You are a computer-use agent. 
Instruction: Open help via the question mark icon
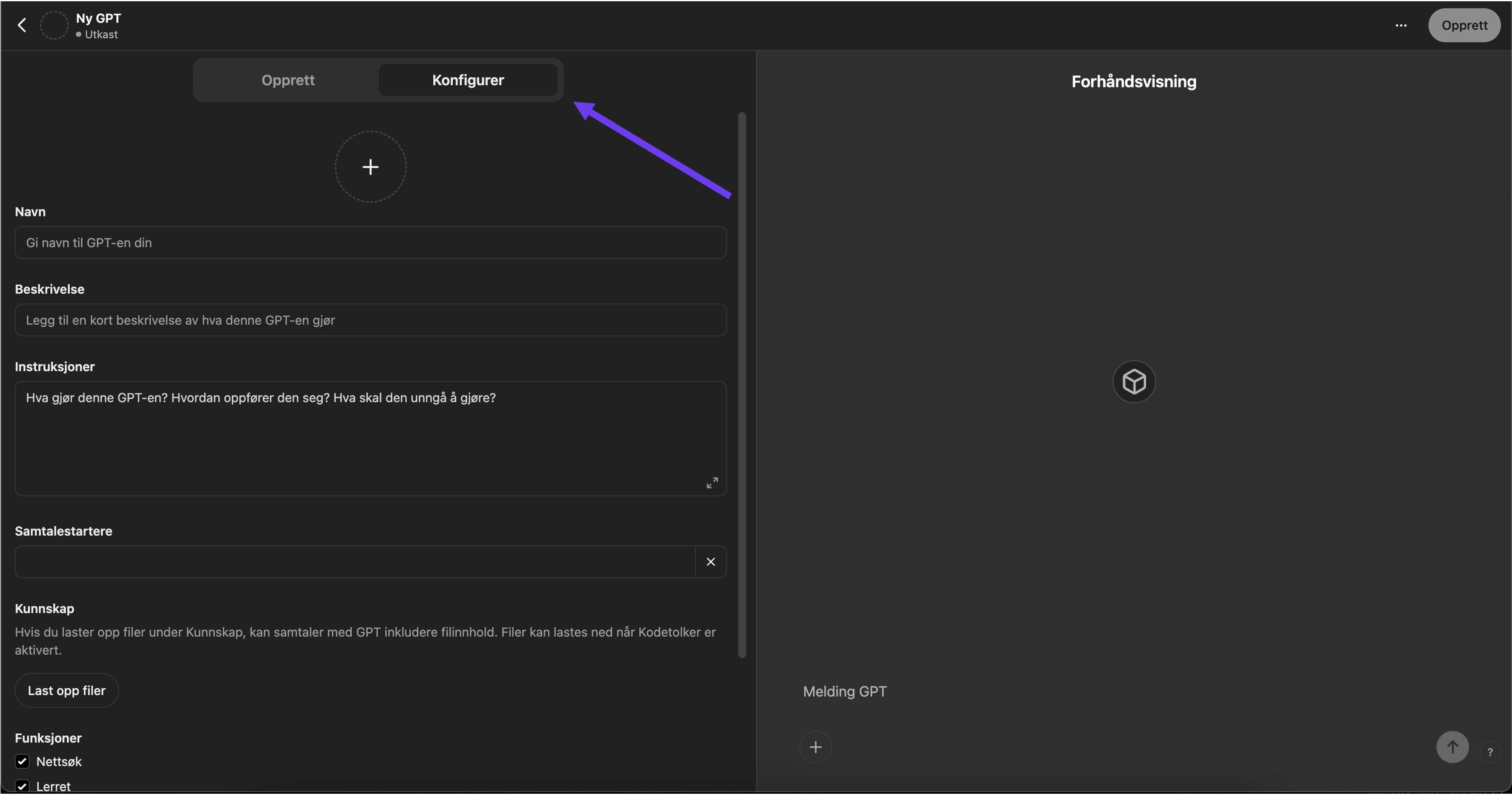(1489, 752)
